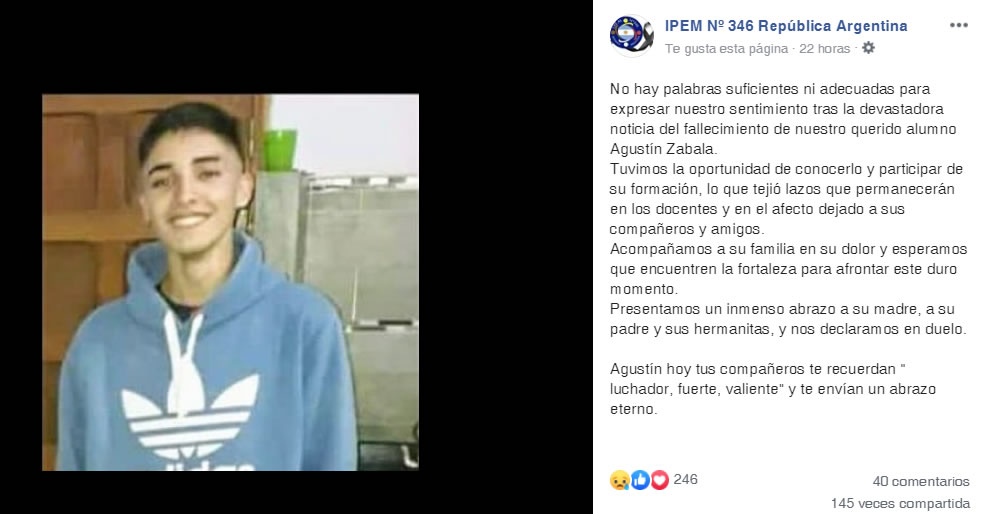Screen dimensions: 987x514
Task: Click Te gusta esta página text
Action: (726, 48)
